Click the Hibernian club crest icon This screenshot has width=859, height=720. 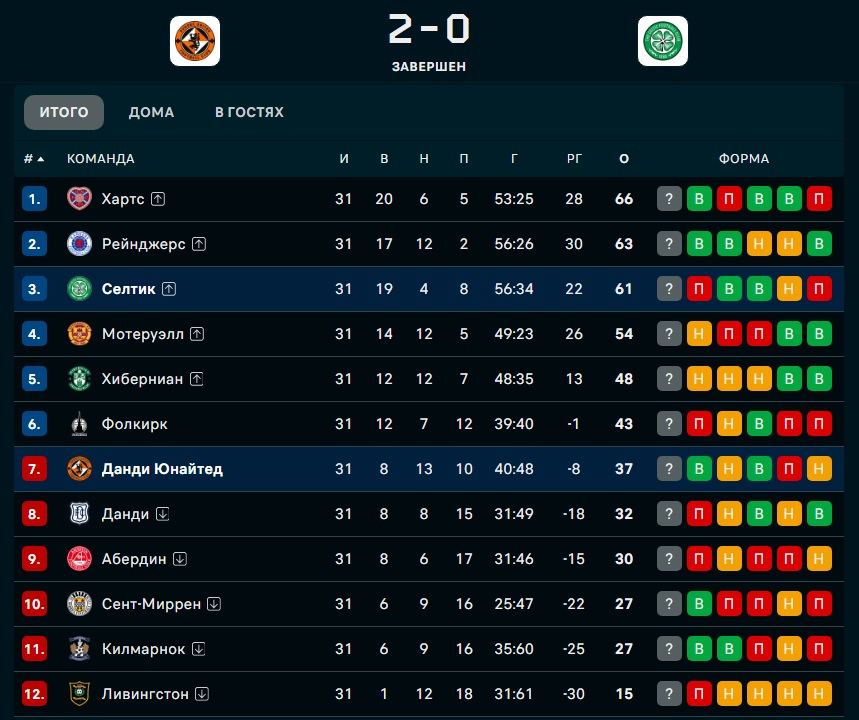(x=79, y=379)
